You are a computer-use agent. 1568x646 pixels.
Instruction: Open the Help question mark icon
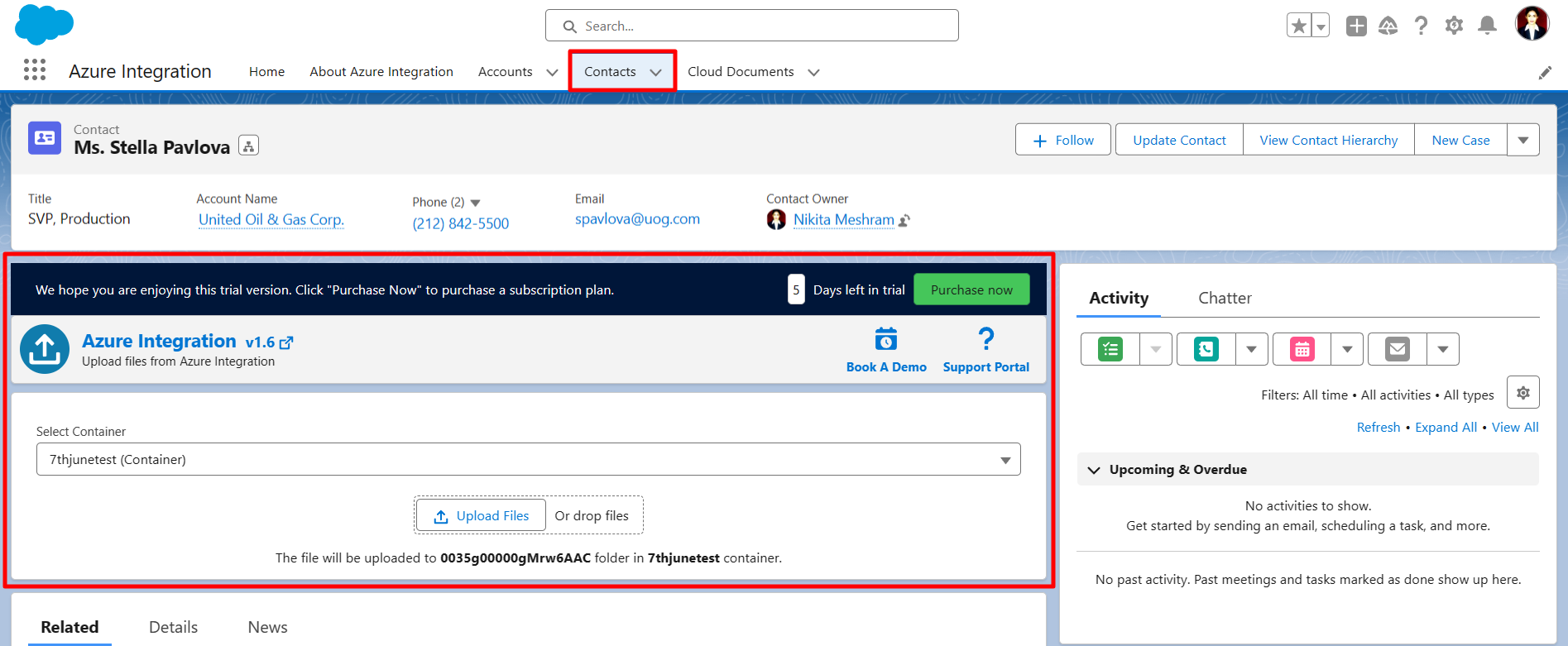pyautogui.click(x=1422, y=26)
